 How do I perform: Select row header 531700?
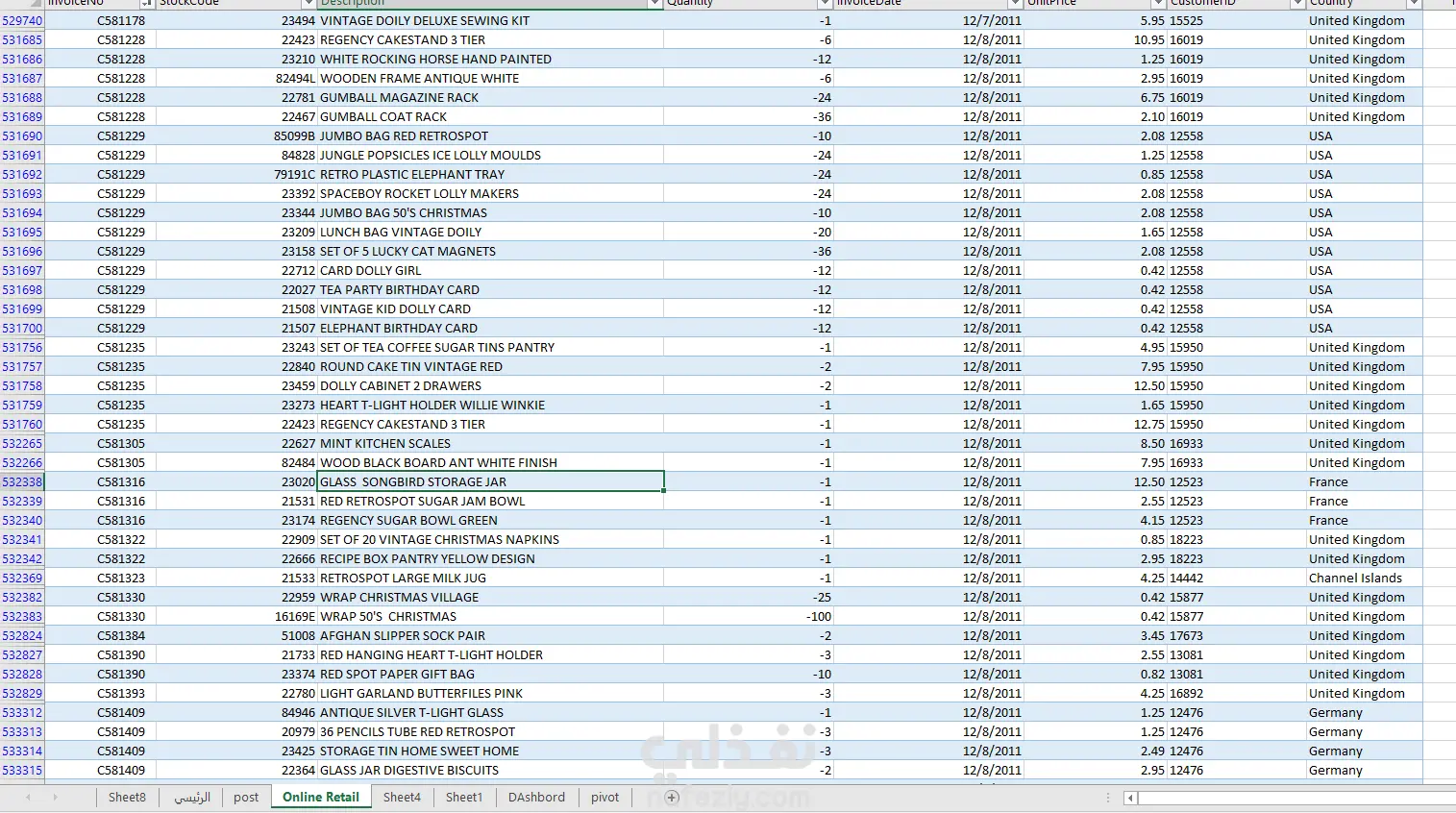point(22,328)
